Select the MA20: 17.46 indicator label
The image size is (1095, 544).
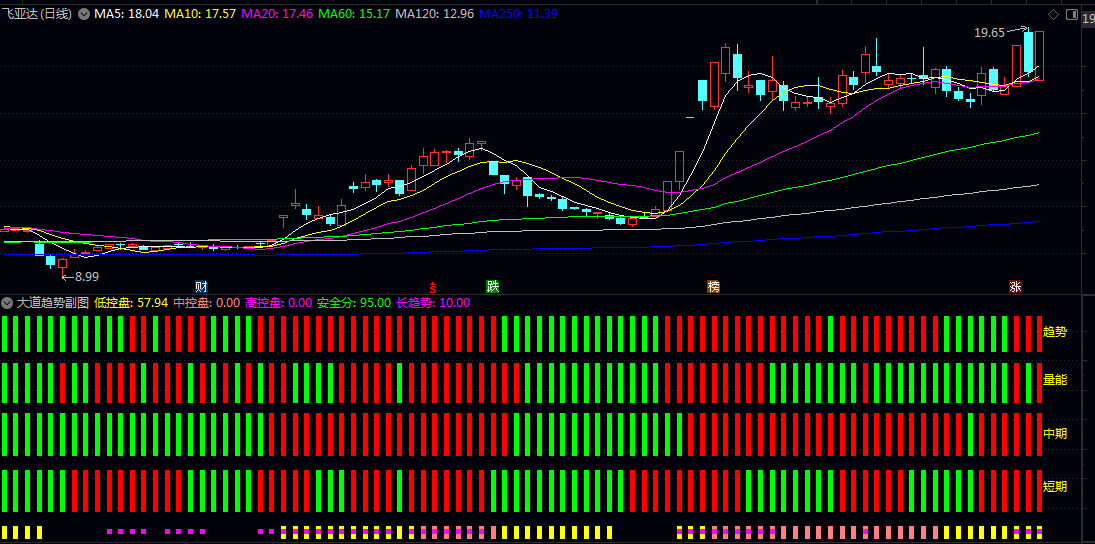pyautogui.click(x=277, y=14)
